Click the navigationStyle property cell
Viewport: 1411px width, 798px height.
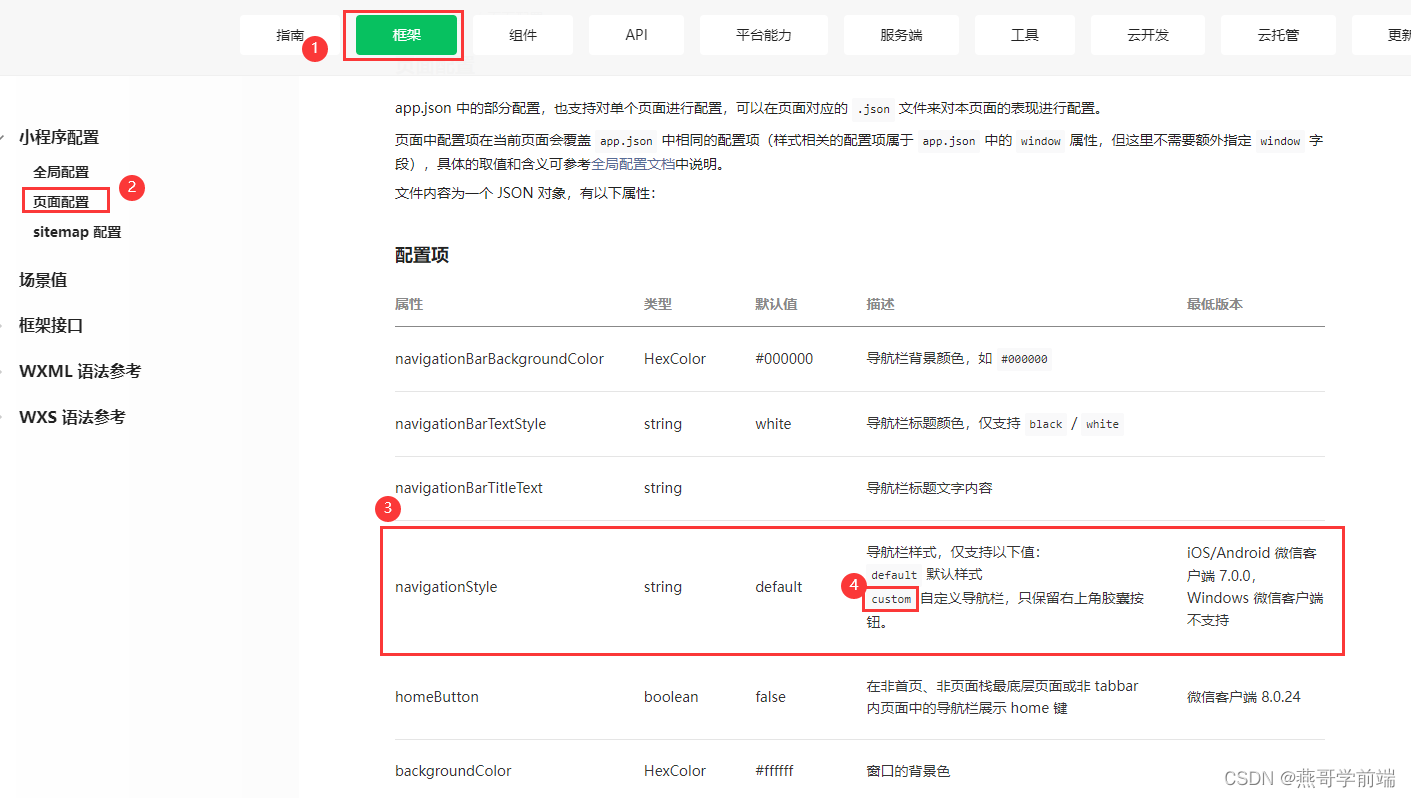pos(446,587)
